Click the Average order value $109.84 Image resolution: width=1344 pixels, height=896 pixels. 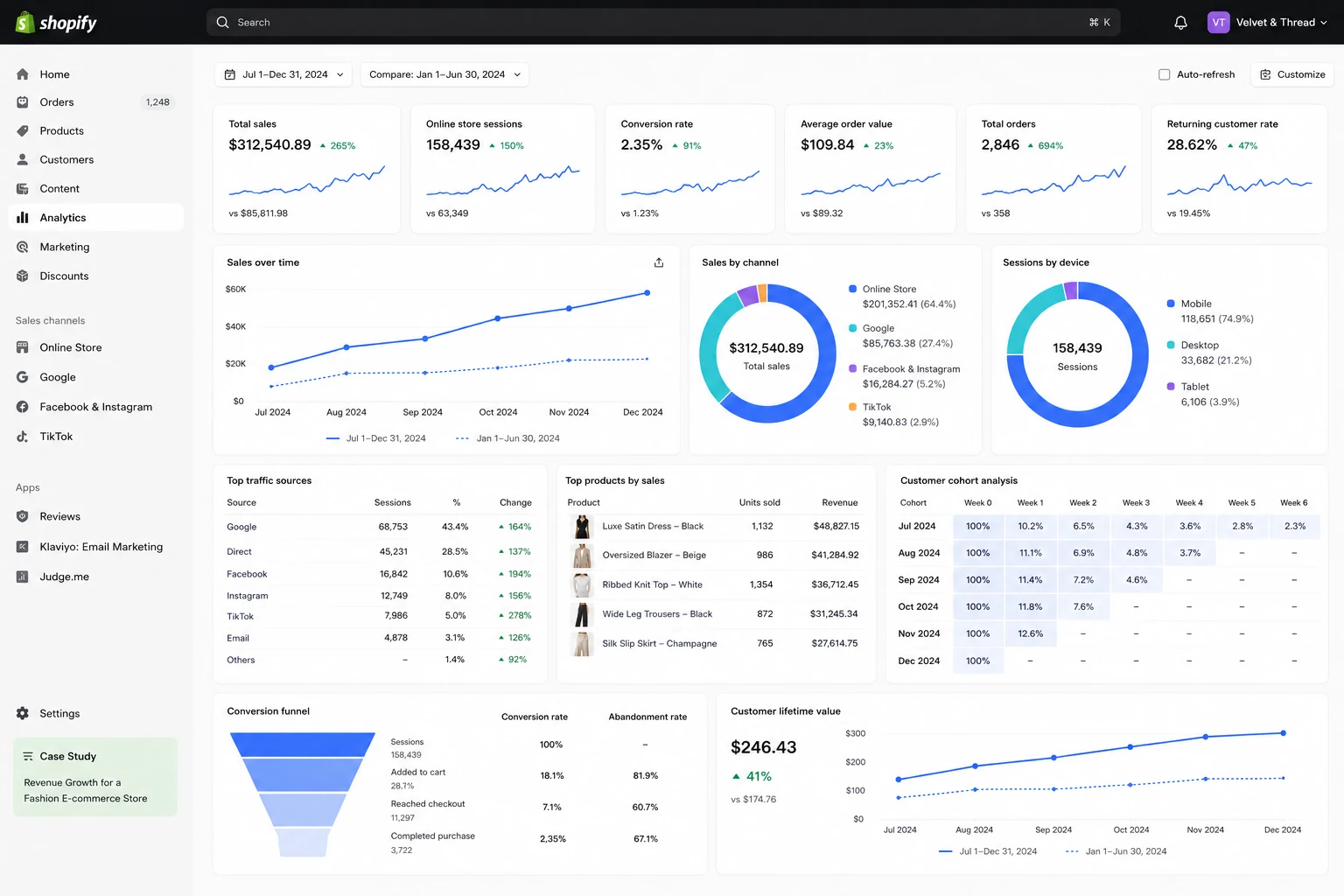click(827, 145)
